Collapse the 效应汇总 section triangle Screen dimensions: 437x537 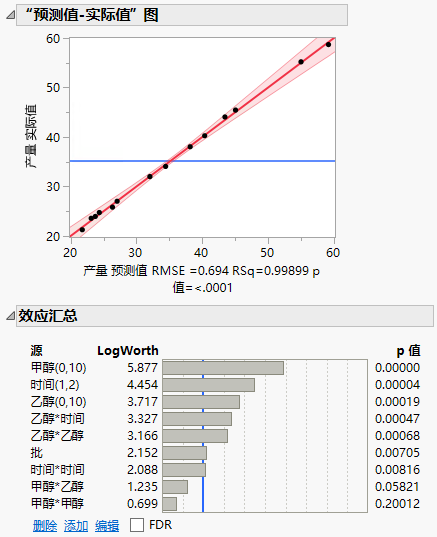11,315
